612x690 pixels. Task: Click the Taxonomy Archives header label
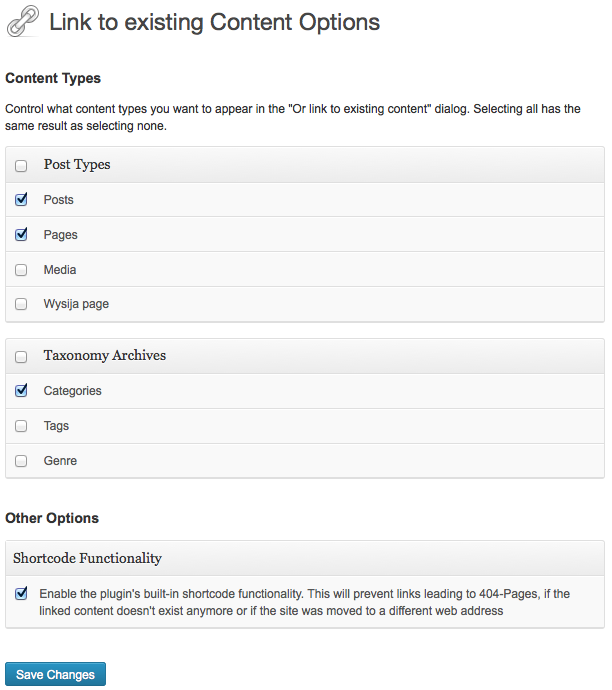point(105,355)
